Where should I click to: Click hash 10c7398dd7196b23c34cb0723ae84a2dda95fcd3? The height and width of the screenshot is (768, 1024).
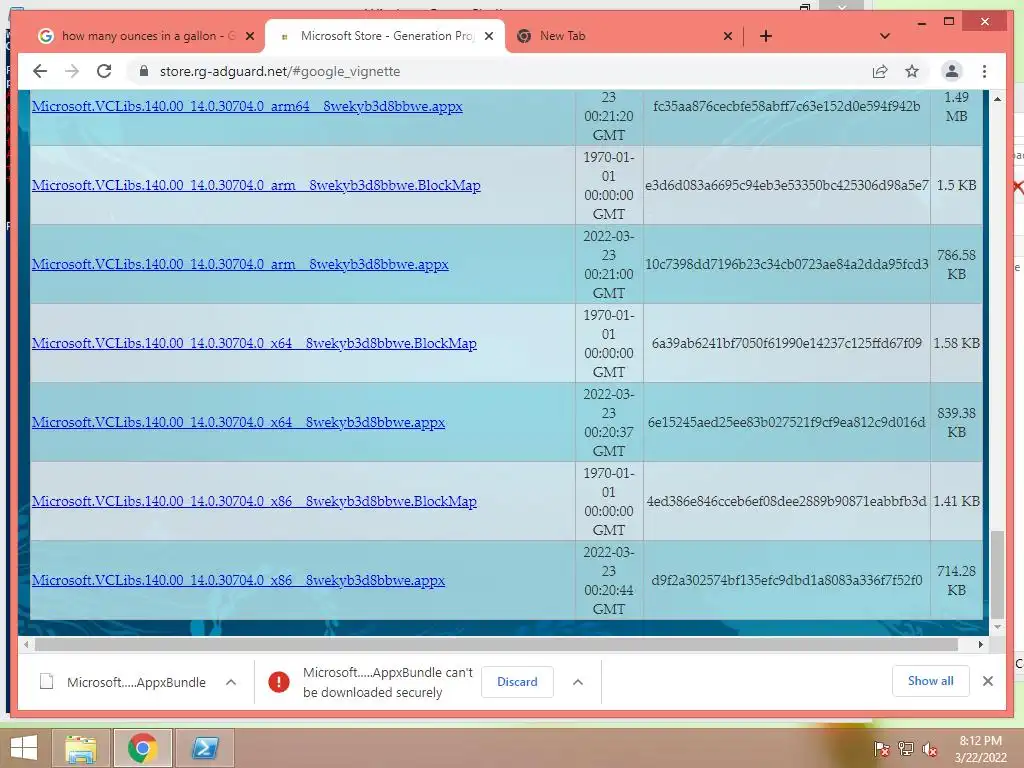[x=787, y=264]
